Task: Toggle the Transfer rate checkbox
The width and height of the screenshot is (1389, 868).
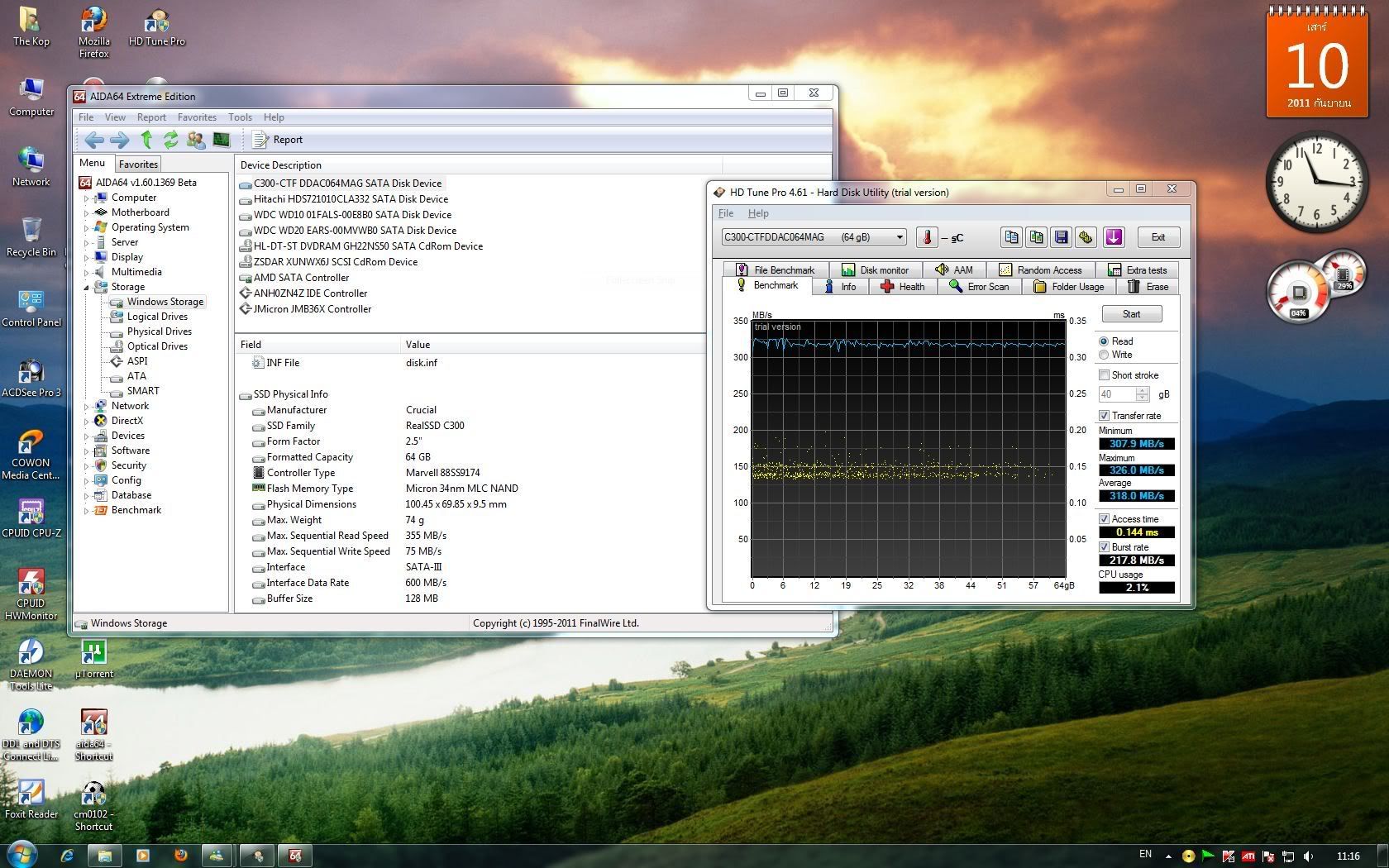Action: (x=1104, y=416)
